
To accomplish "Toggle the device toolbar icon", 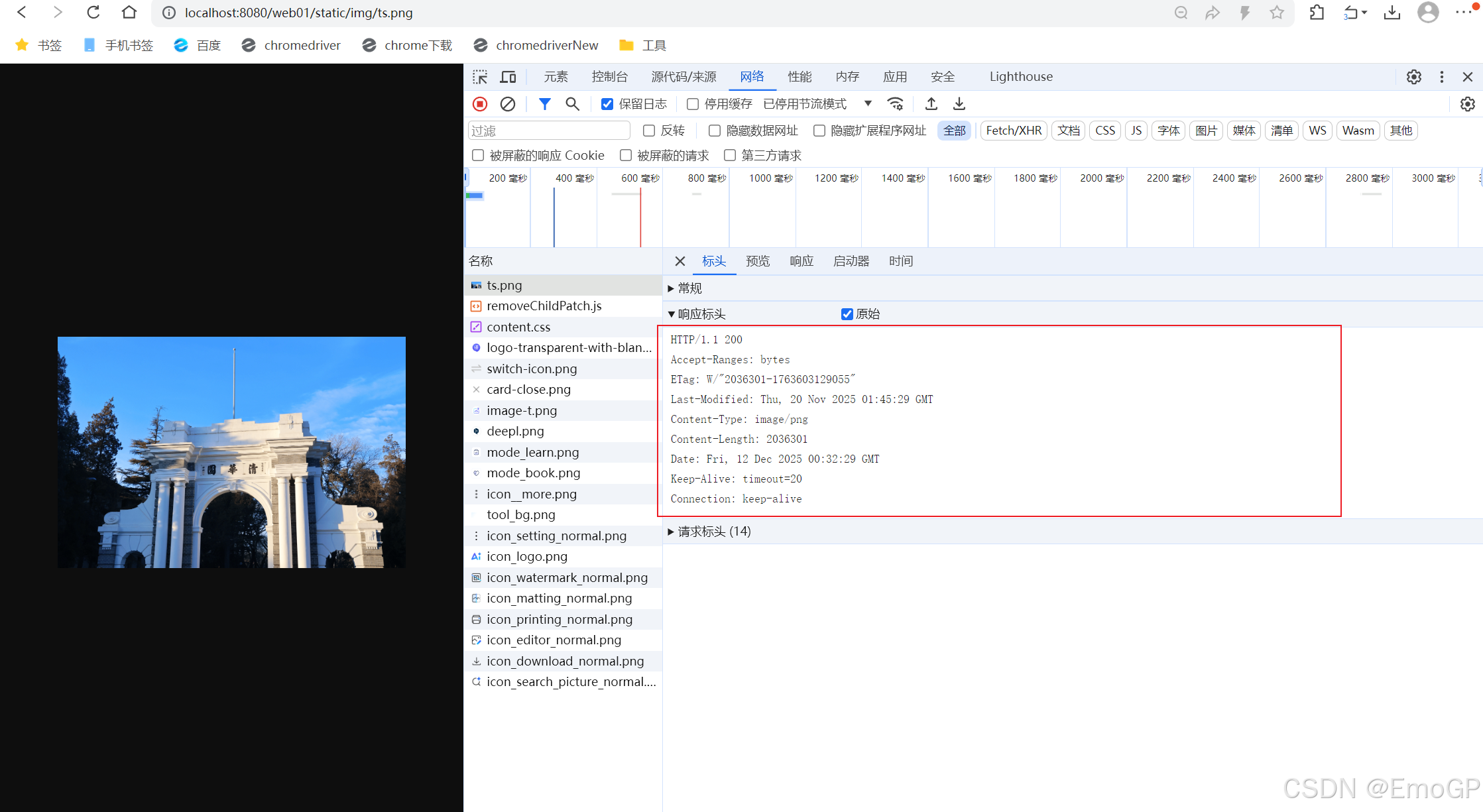I will (508, 77).
